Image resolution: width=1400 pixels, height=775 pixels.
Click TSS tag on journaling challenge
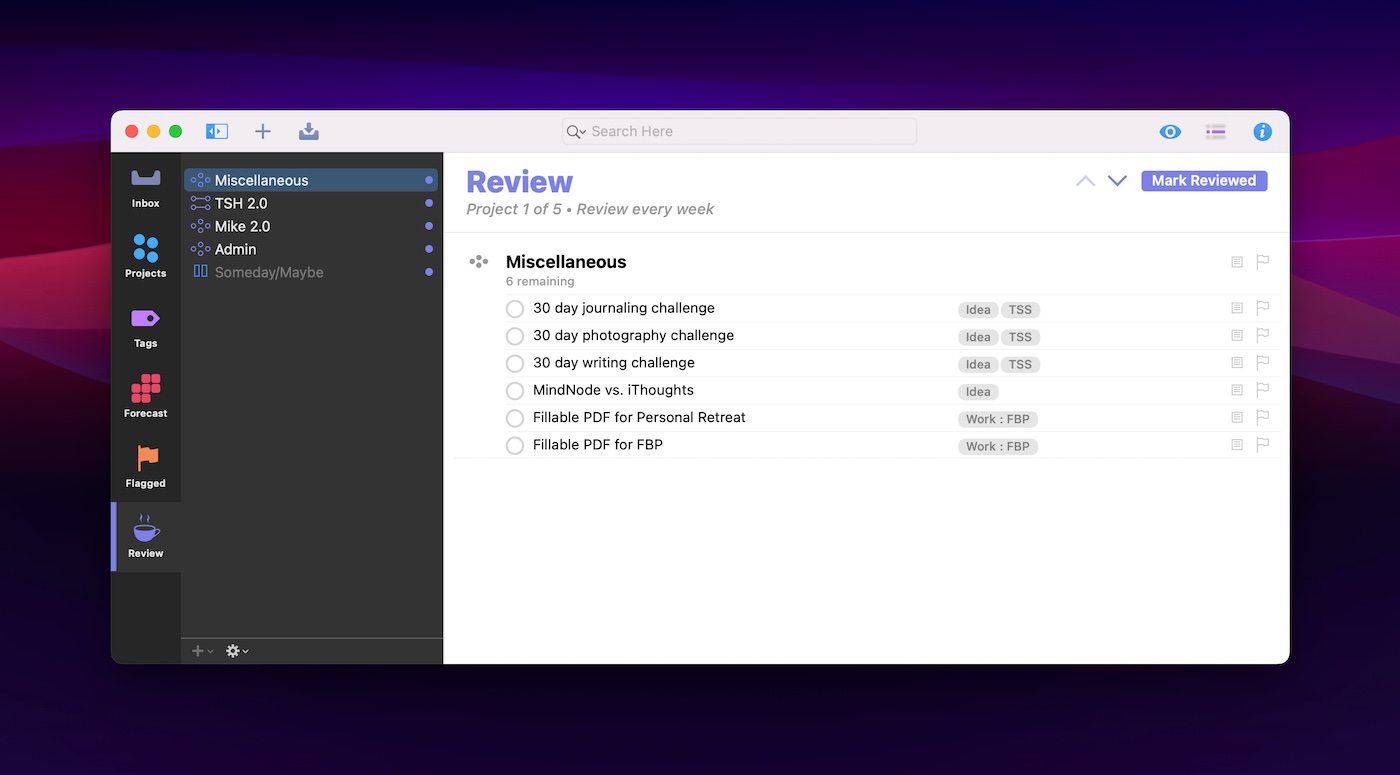pos(1020,310)
